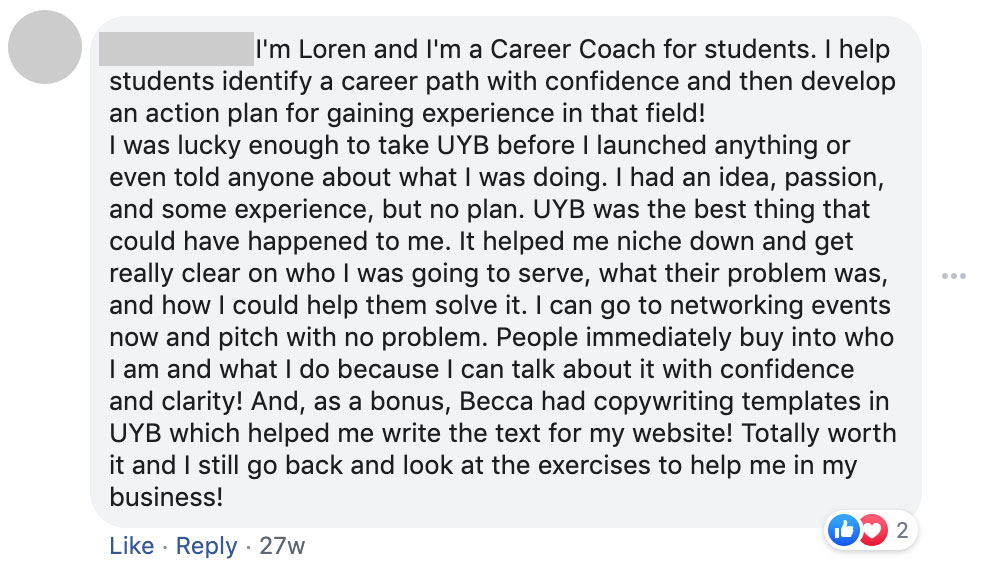Click the red heart reaction icon
Viewport: 988px width, 574px height.
click(874, 530)
